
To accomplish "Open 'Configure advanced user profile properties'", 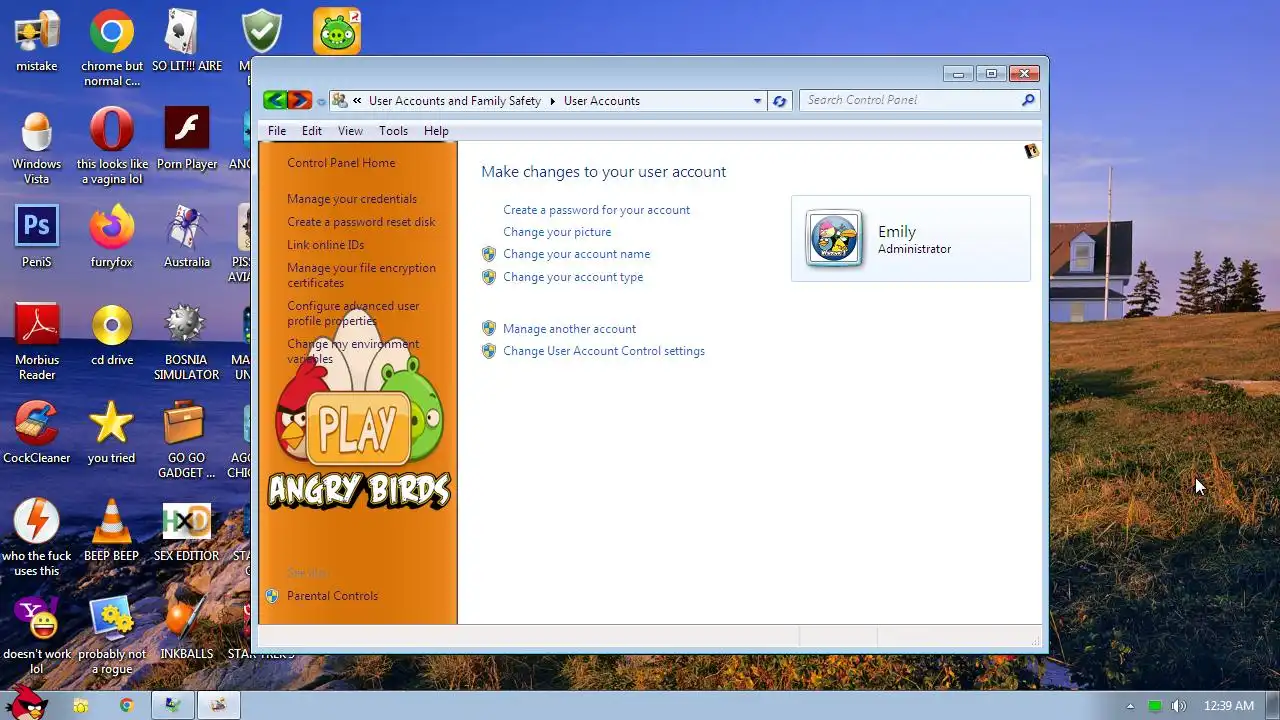I will click(x=353, y=313).
